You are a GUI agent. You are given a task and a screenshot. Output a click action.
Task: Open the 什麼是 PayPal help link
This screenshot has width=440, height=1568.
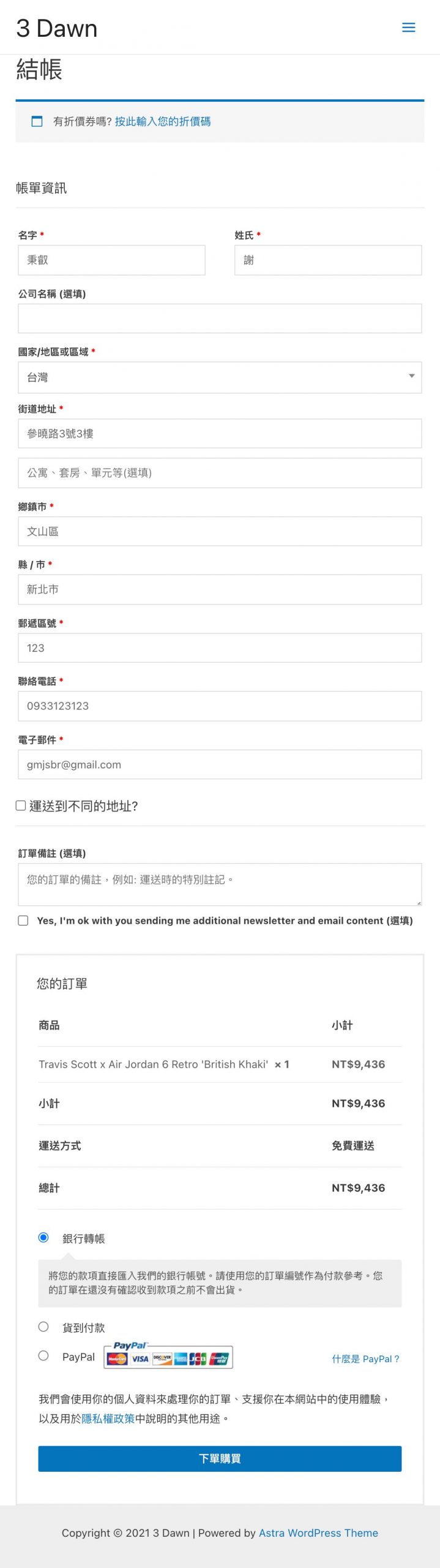pos(365,1359)
